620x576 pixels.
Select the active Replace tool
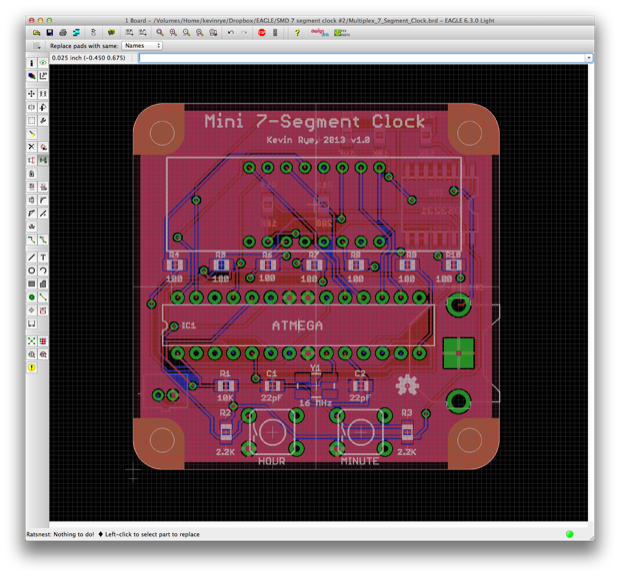click(x=43, y=160)
